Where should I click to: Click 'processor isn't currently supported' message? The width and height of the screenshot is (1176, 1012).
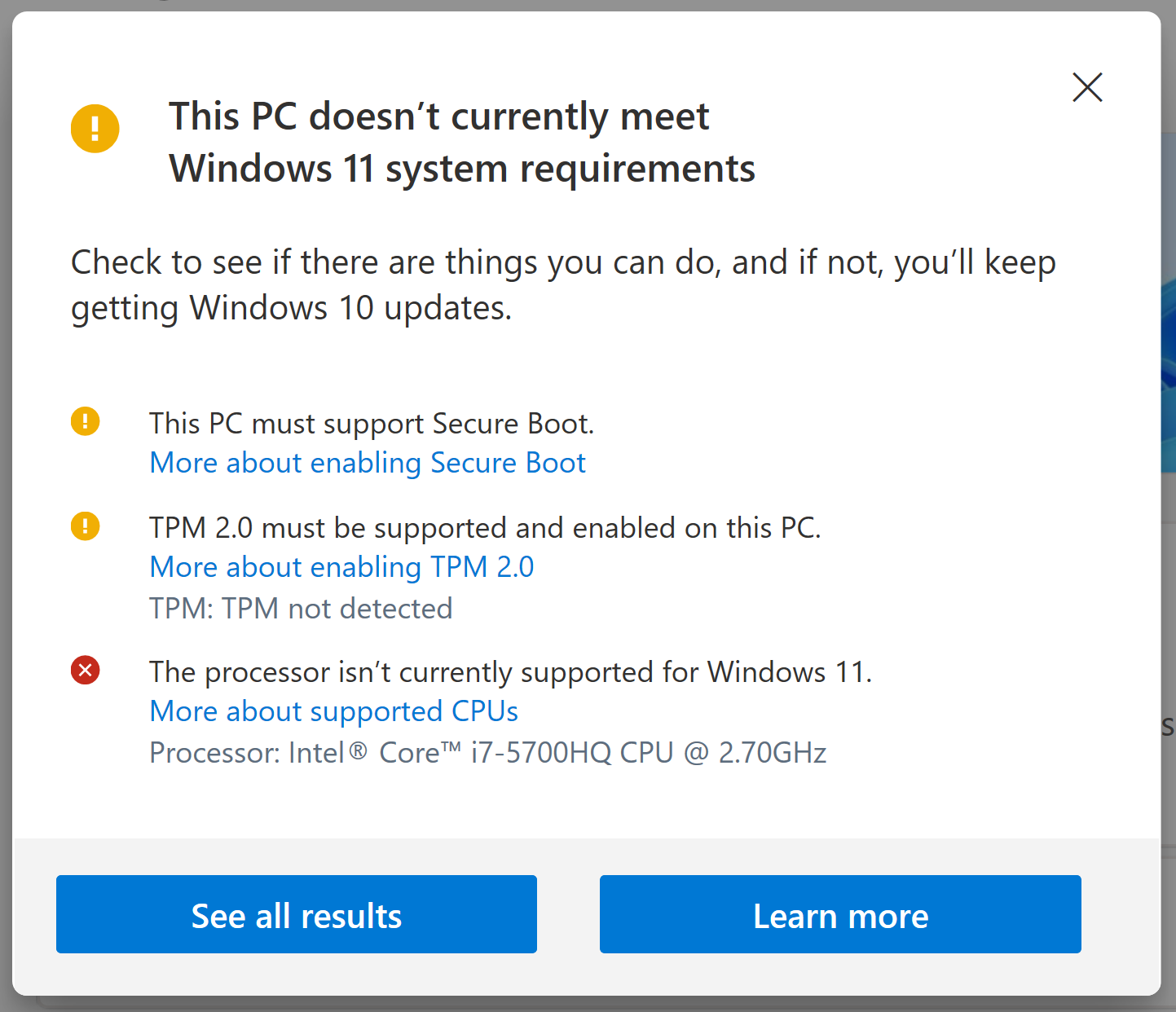point(511,672)
